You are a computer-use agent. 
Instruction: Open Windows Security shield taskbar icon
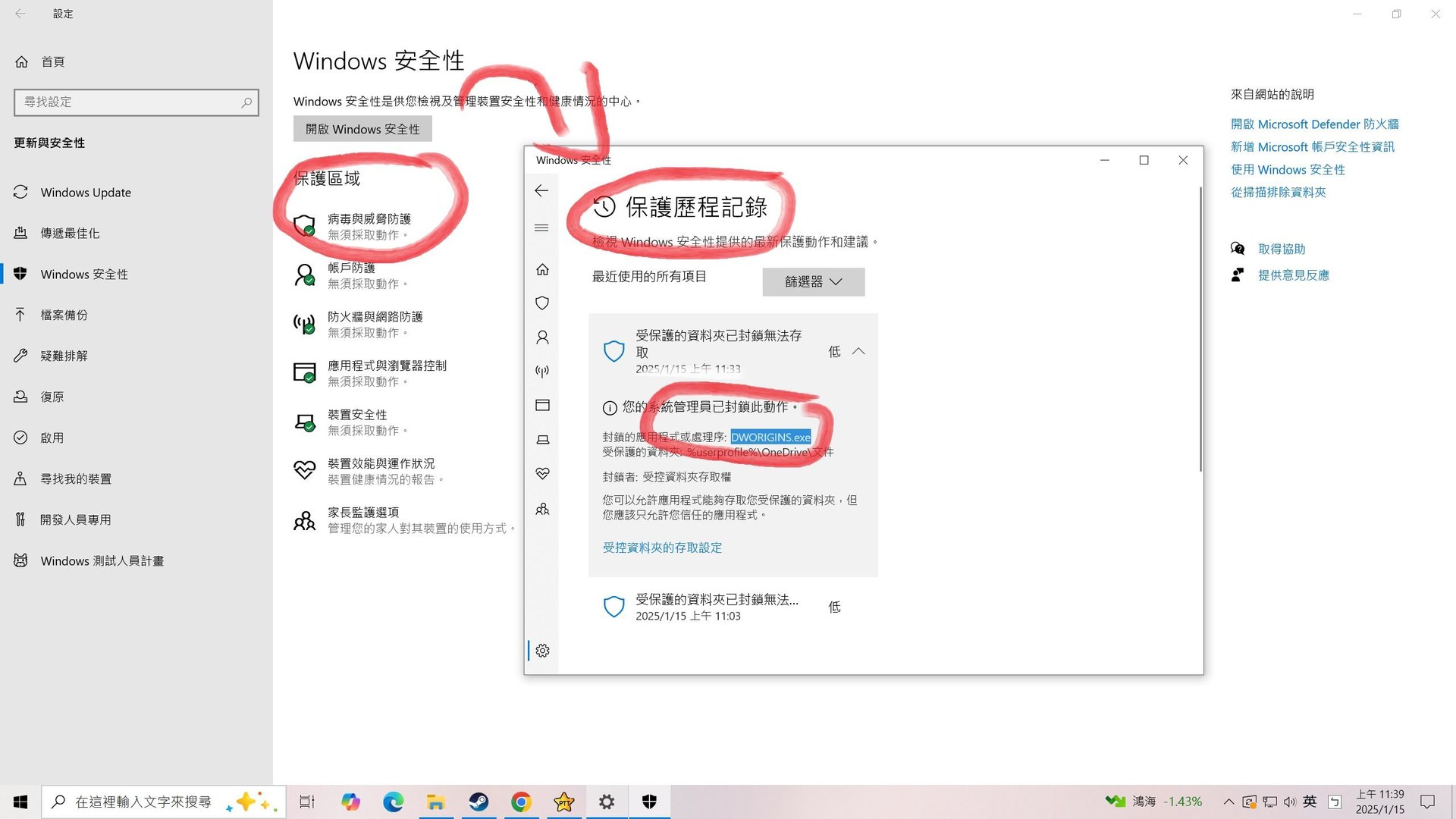point(649,802)
